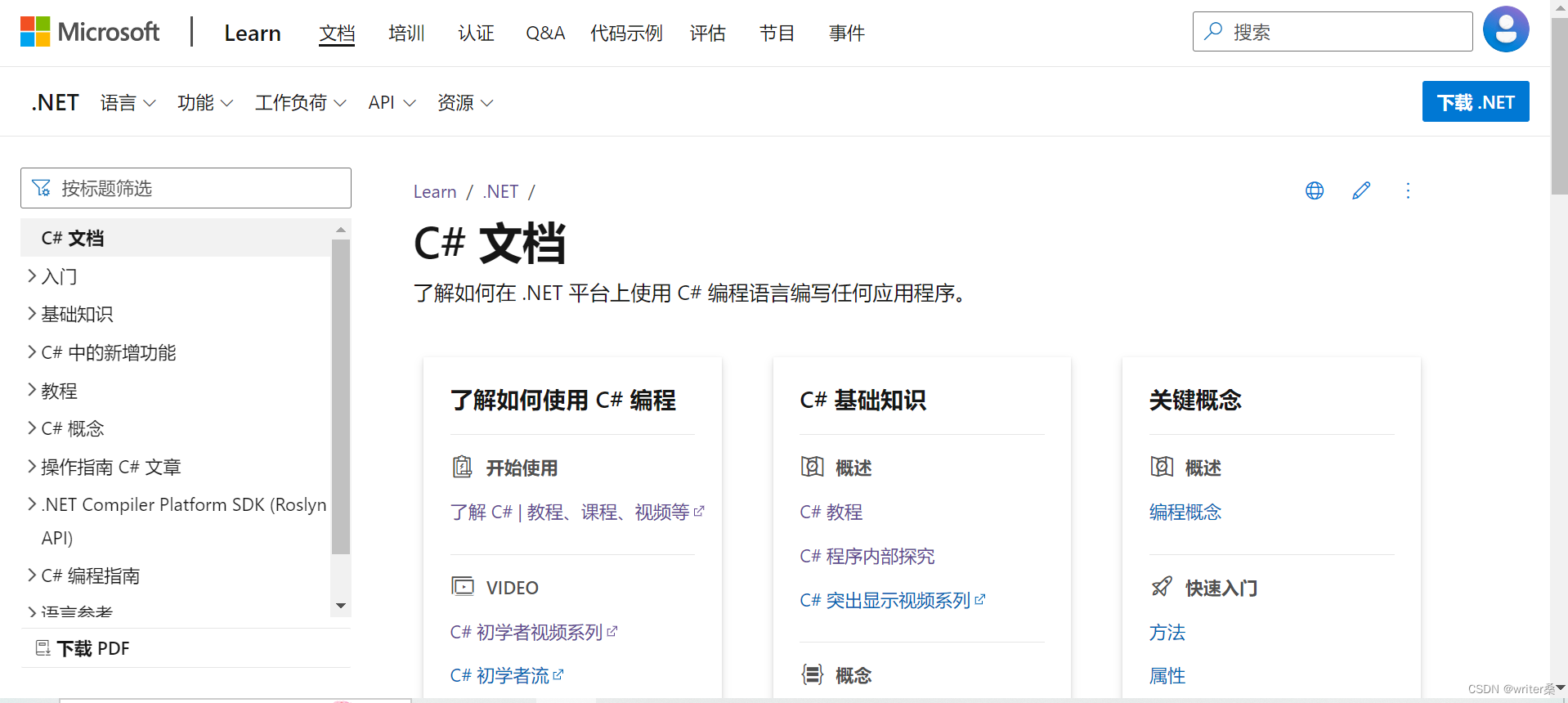Open 评估 in top navigation
The image size is (1568, 703).
click(707, 34)
